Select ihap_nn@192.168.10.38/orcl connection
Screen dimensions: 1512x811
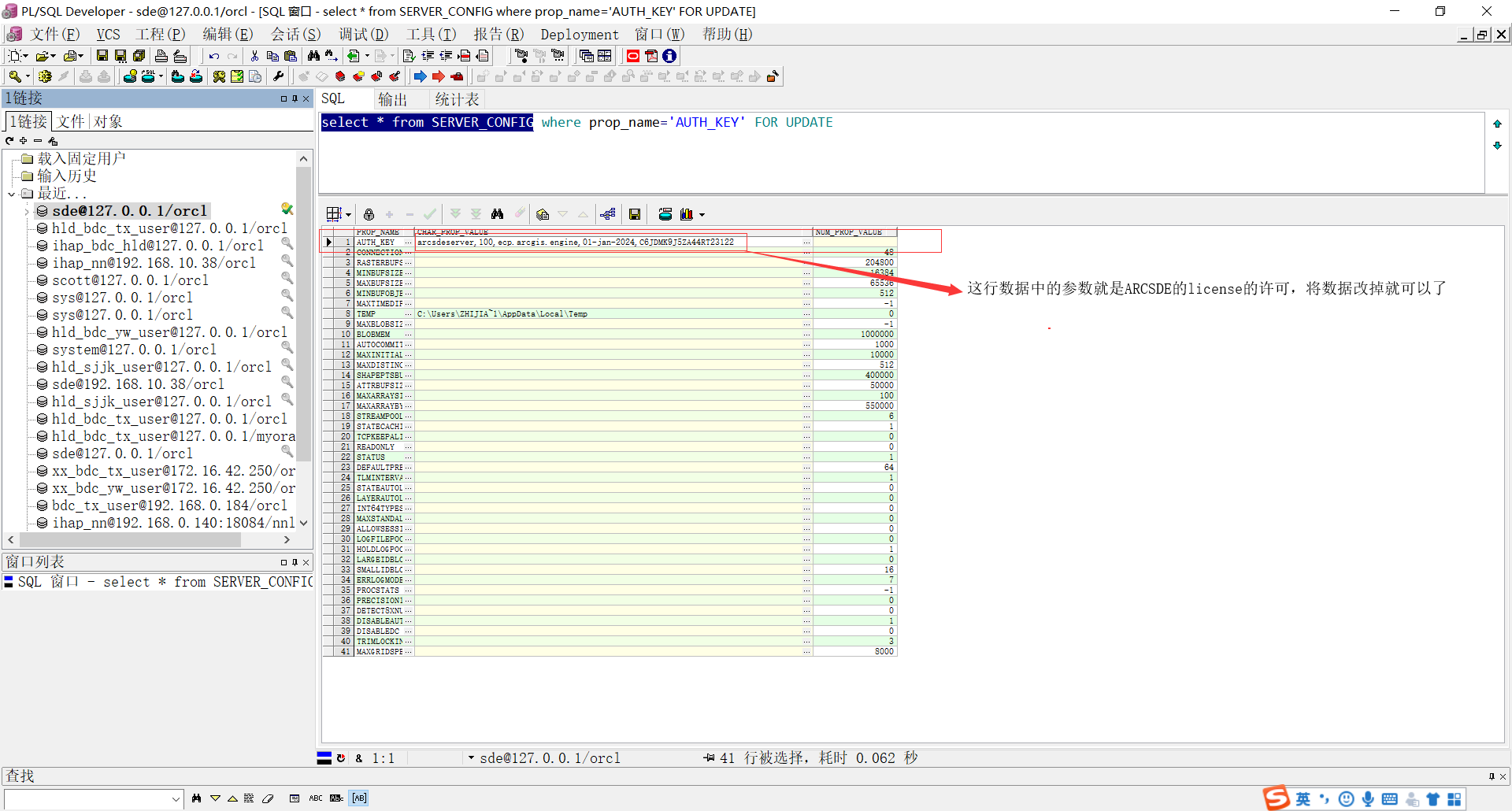154,263
